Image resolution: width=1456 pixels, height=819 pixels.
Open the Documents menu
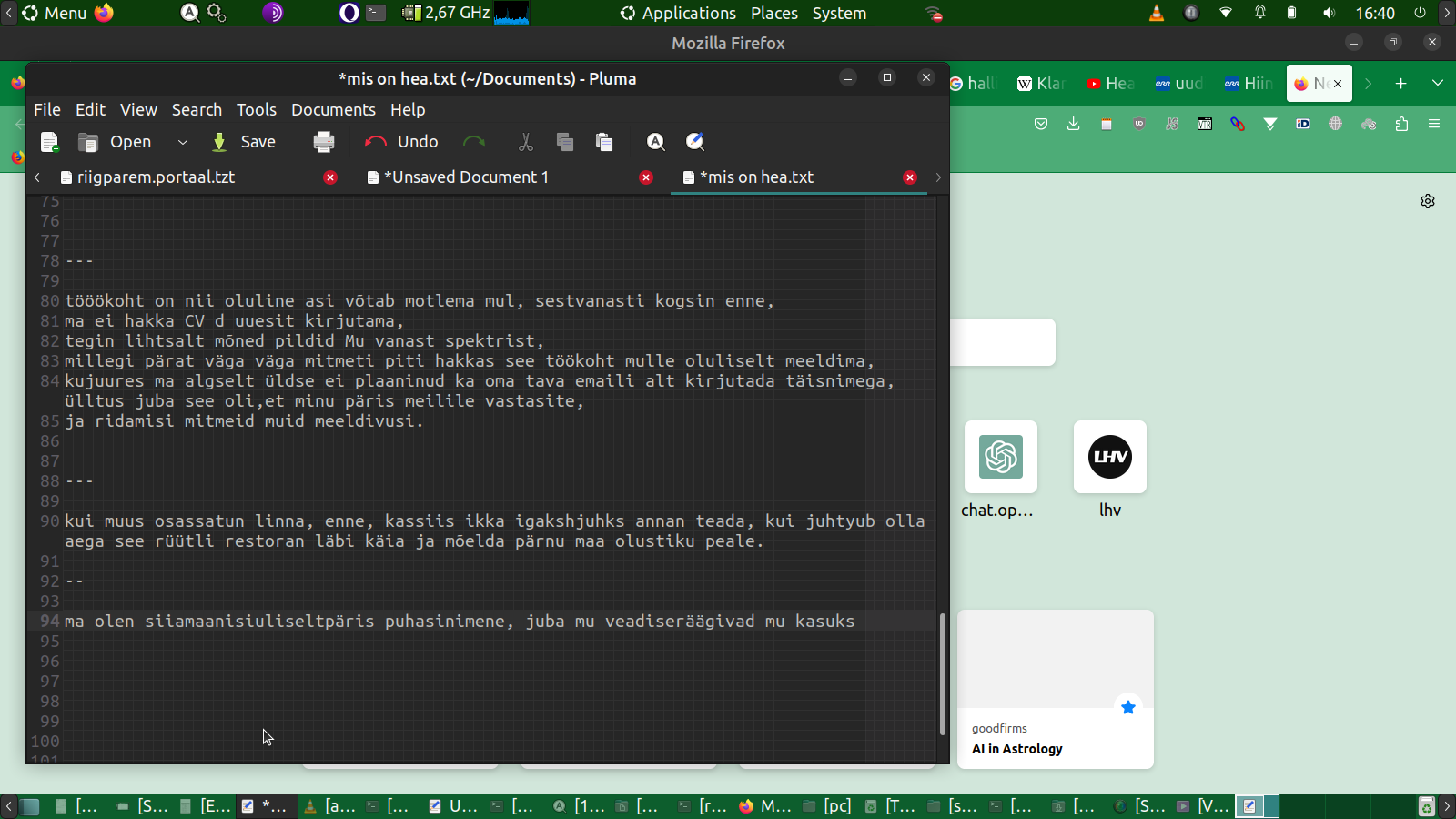333,109
